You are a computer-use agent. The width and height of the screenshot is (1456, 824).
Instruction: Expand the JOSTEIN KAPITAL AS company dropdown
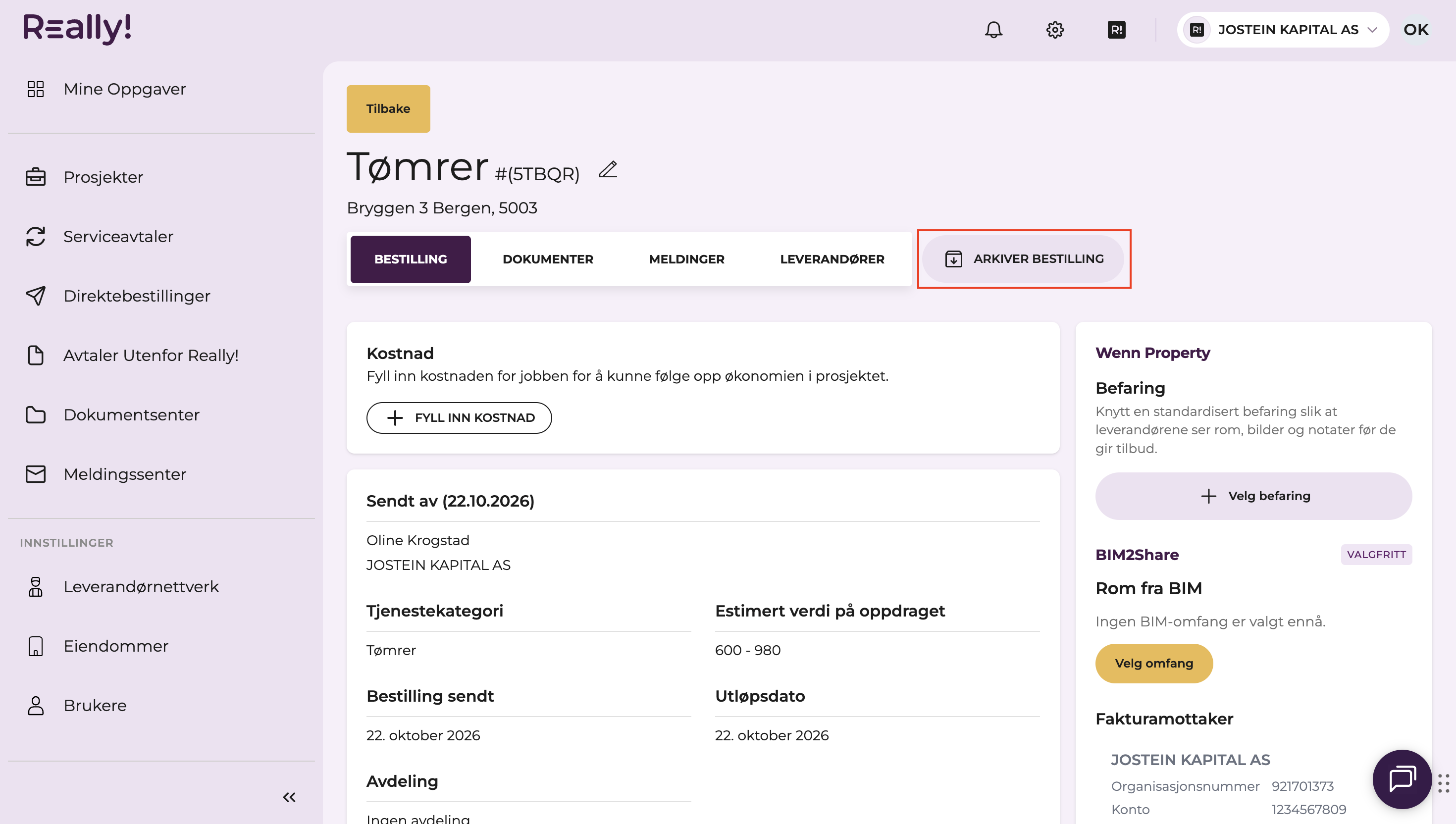[1283, 29]
